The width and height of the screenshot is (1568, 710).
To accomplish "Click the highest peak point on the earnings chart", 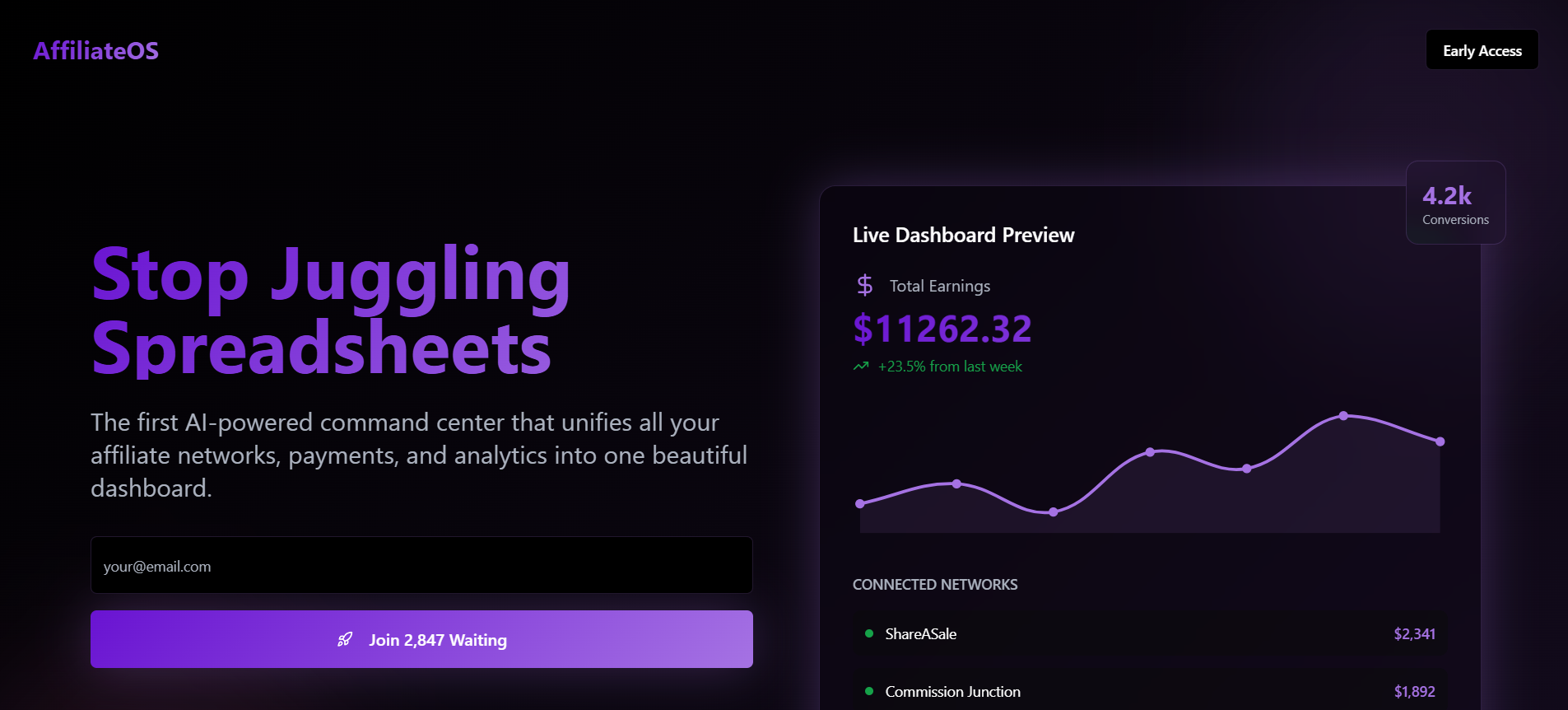I will tap(1343, 416).
